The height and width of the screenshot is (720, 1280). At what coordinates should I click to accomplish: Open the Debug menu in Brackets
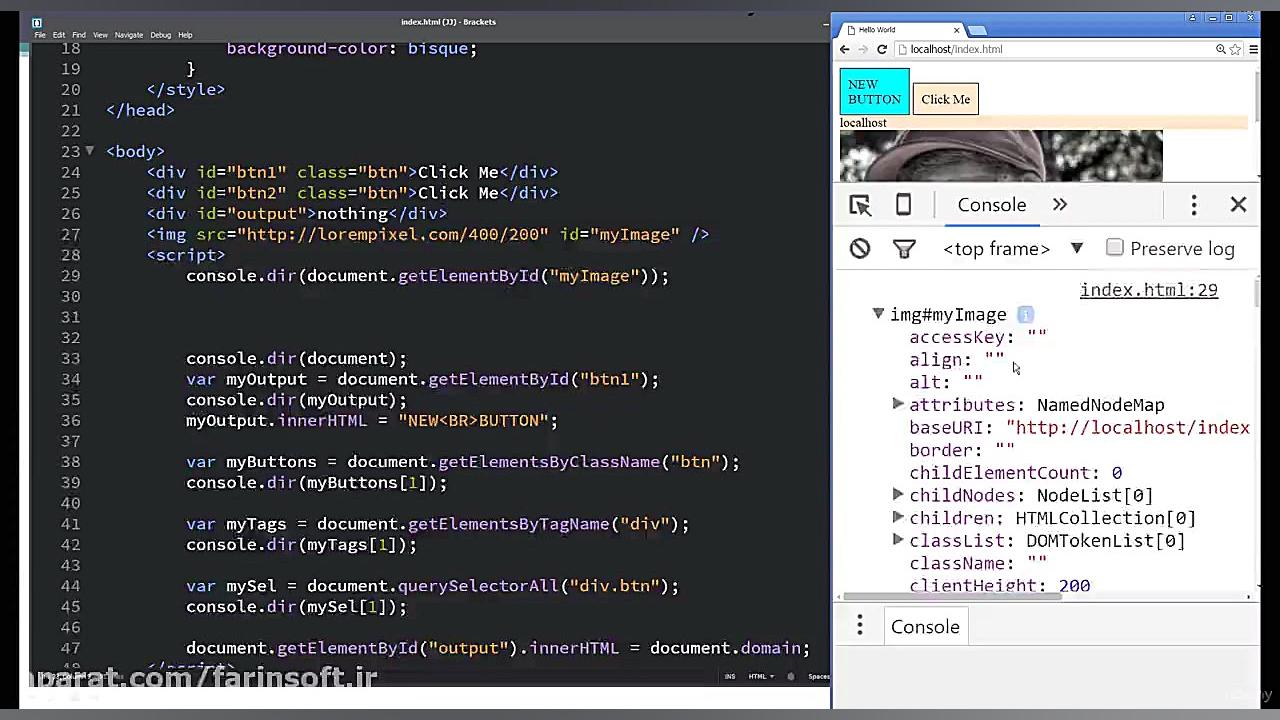161,35
